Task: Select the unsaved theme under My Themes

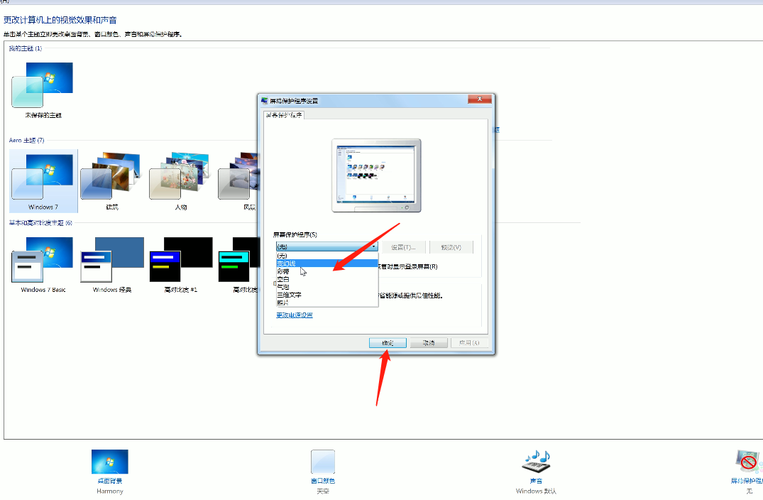Action: click(42, 85)
